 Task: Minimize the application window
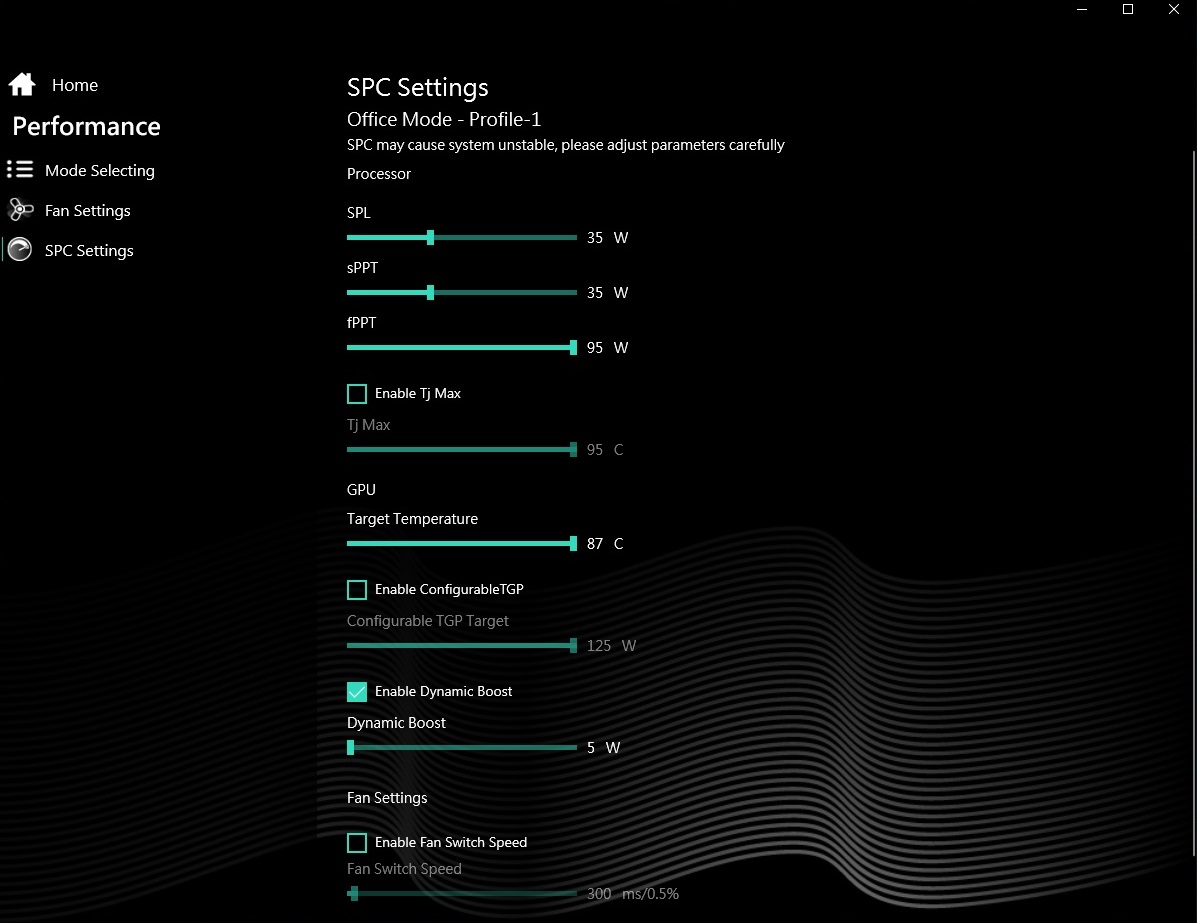point(1082,9)
